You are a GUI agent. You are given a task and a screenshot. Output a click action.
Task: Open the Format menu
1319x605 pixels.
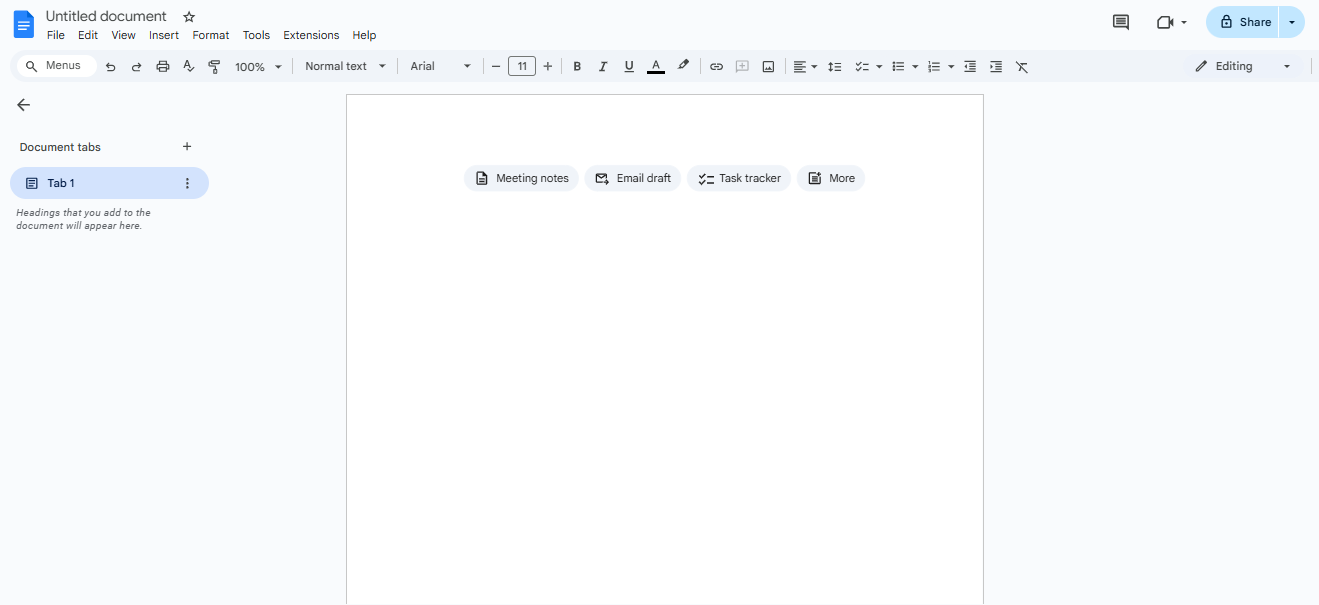click(x=210, y=35)
